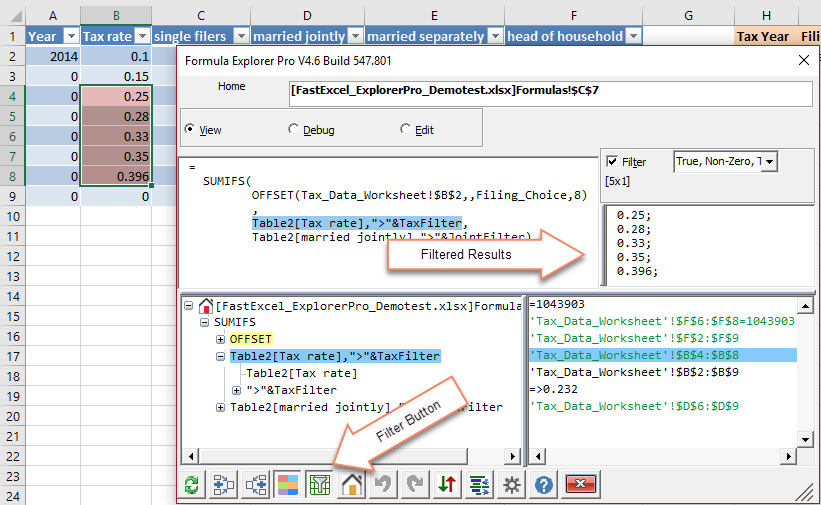Select the =>0.232 result row

point(553,389)
